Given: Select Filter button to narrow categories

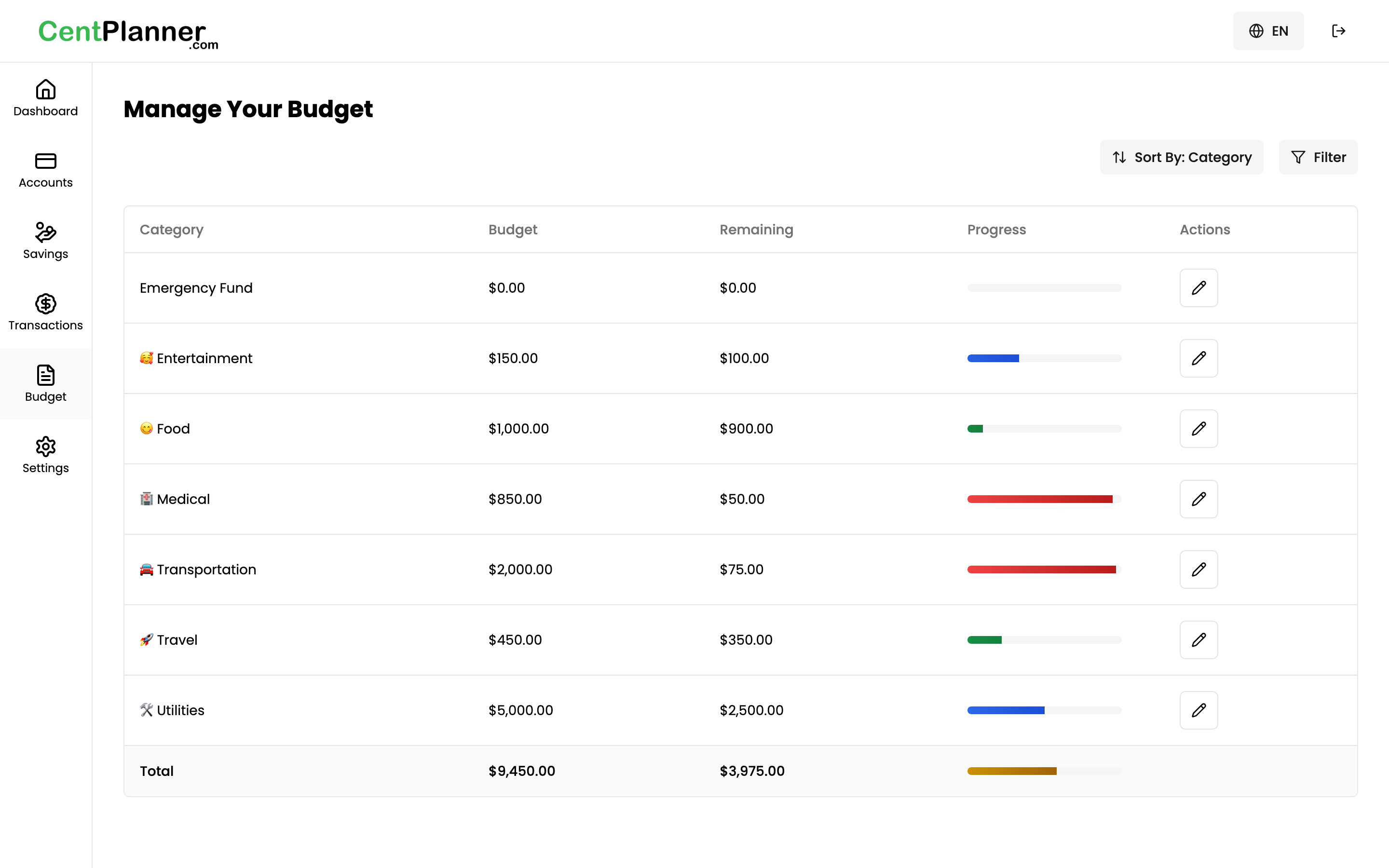Looking at the screenshot, I should coord(1318,156).
